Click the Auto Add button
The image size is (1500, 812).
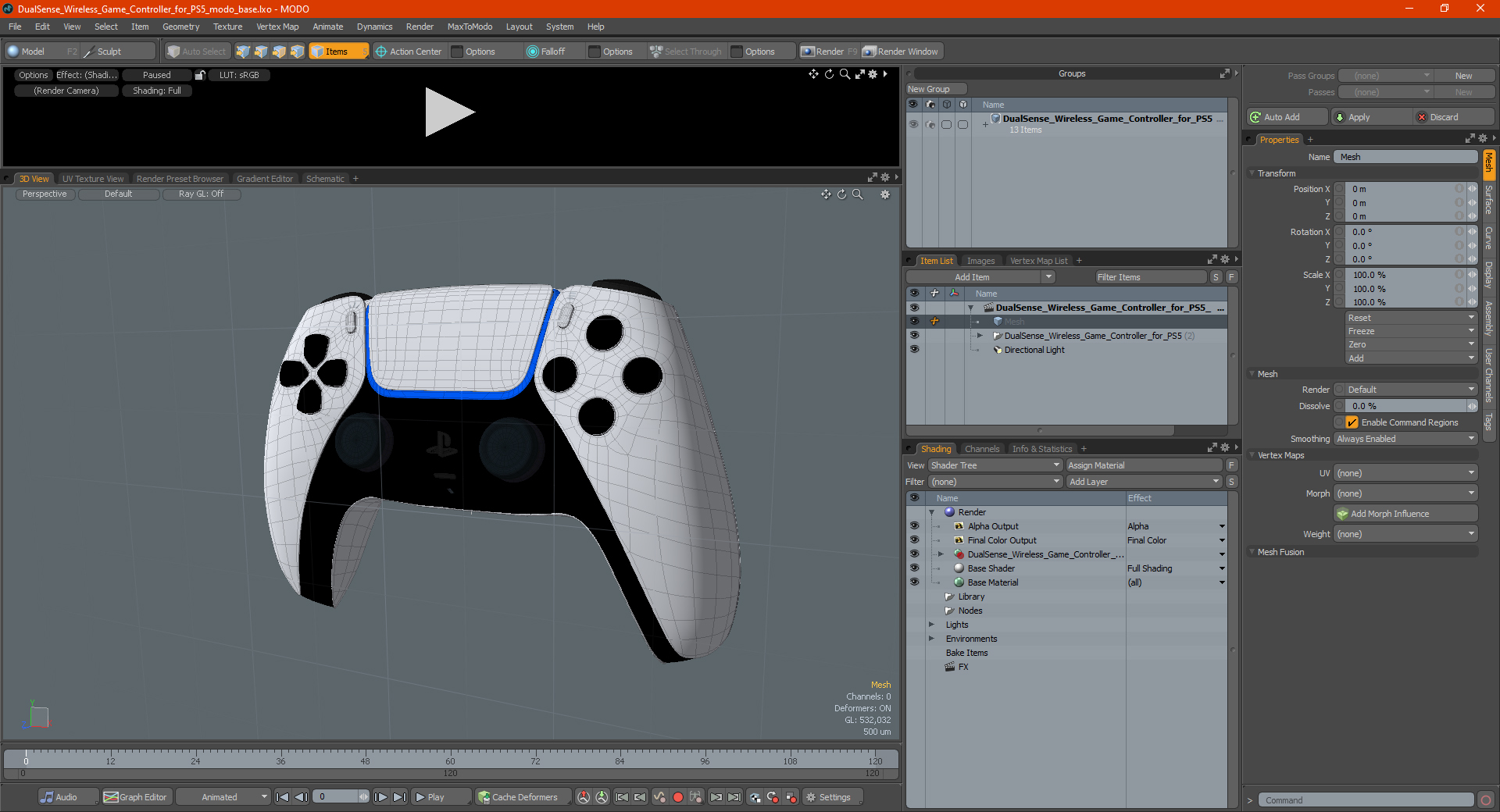1287,117
